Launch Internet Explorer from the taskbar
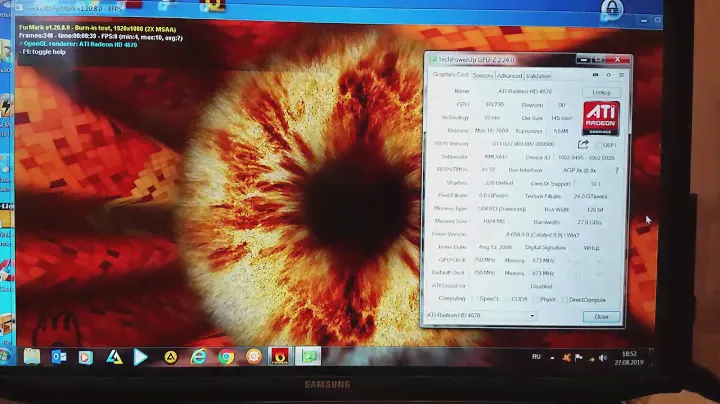Viewport: 720px width, 404px height. click(x=199, y=357)
